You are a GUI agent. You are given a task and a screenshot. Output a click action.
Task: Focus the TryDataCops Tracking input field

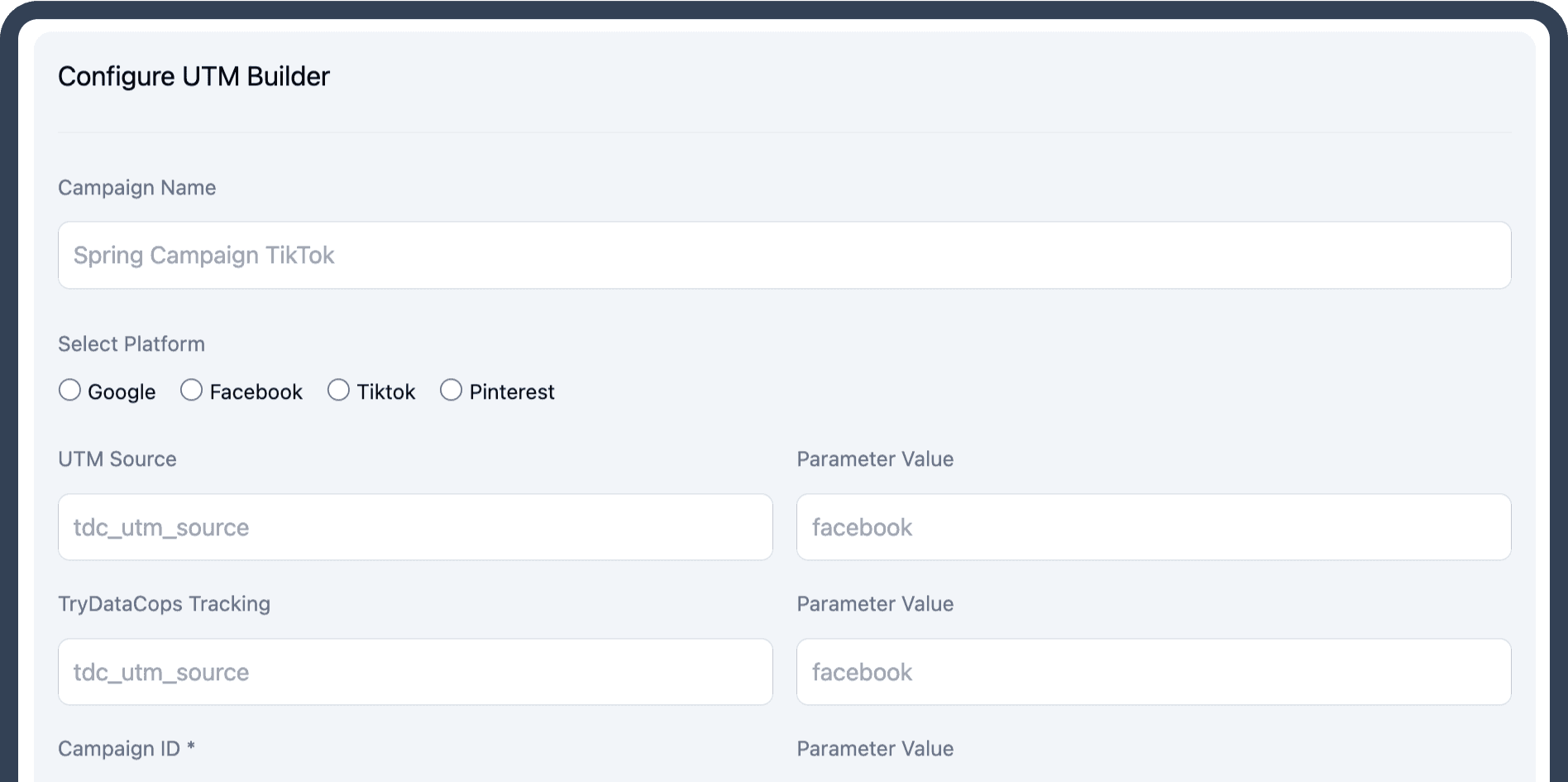pyautogui.click(x=415, y=672)
